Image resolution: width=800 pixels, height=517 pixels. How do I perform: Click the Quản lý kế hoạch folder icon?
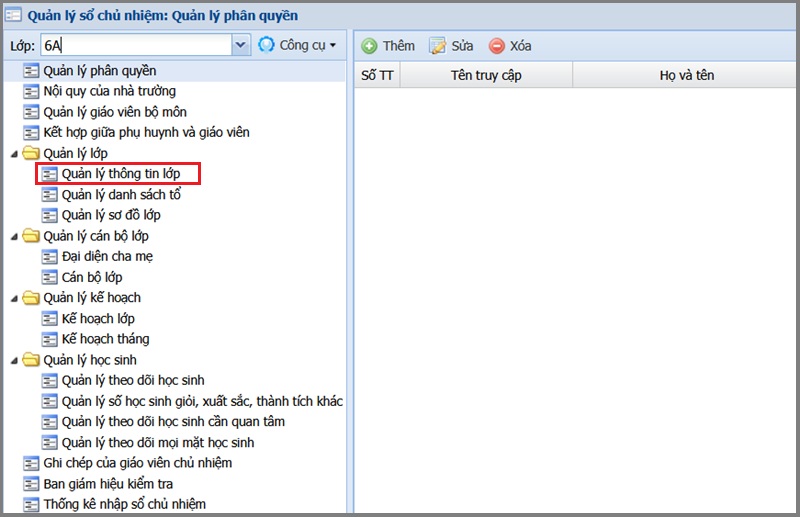31,298
